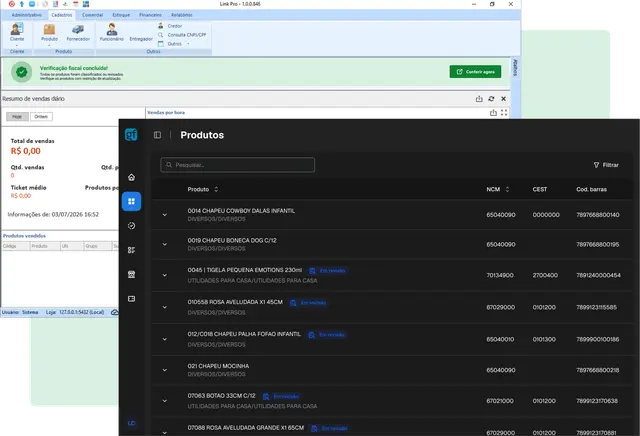Toggle the sidebar panel icon beside Produtos

[x=158, y=135]
